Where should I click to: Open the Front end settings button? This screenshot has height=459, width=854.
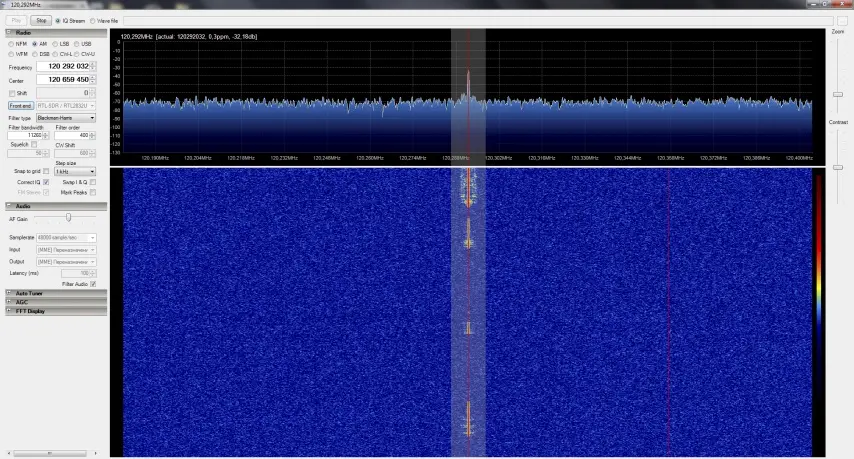coord(21,106)
